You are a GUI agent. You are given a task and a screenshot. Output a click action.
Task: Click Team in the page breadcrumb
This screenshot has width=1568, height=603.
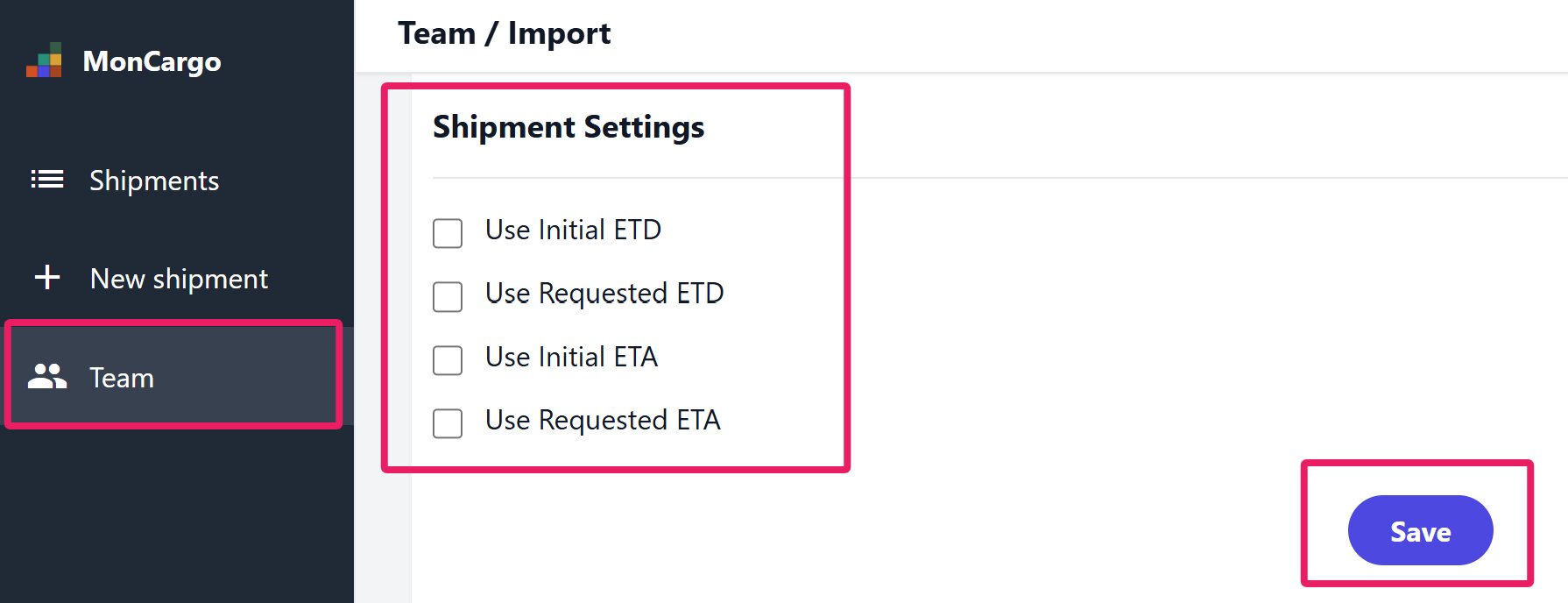tap(436, 33)
